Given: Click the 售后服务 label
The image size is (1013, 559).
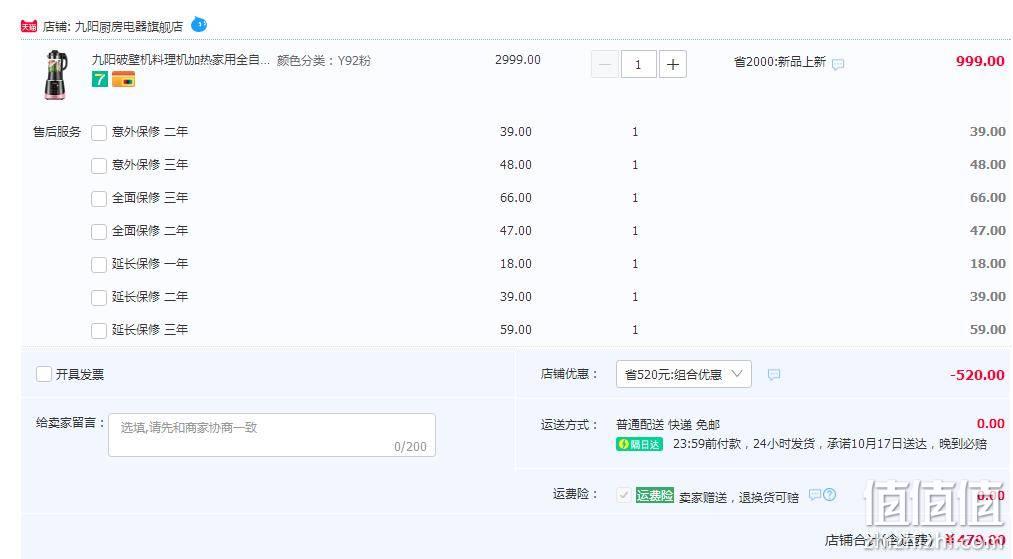Looking at the screenshot, I should coord(57,132).
